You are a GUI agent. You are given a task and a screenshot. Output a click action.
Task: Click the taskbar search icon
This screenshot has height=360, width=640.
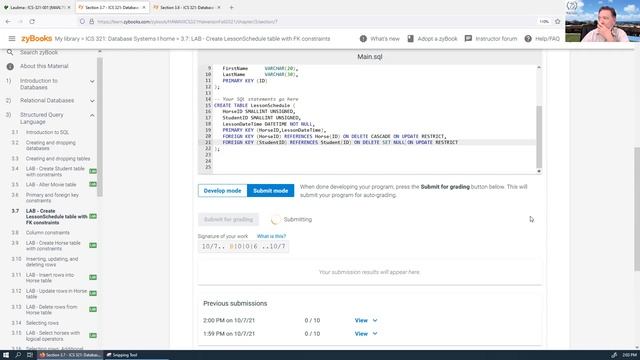pyautogui.click(x=18, y=355)
